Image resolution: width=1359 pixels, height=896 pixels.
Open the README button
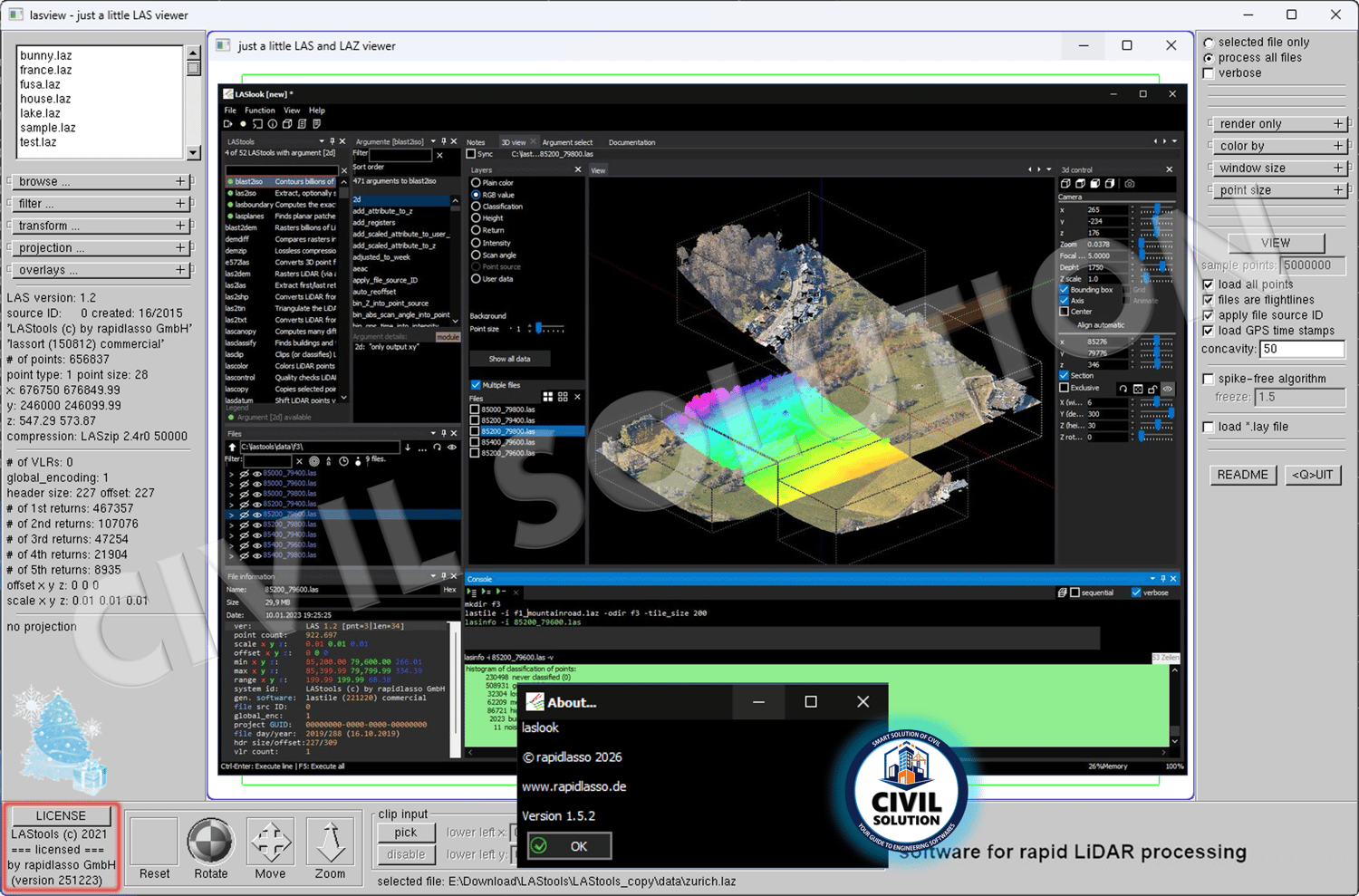pos(1243,475)
